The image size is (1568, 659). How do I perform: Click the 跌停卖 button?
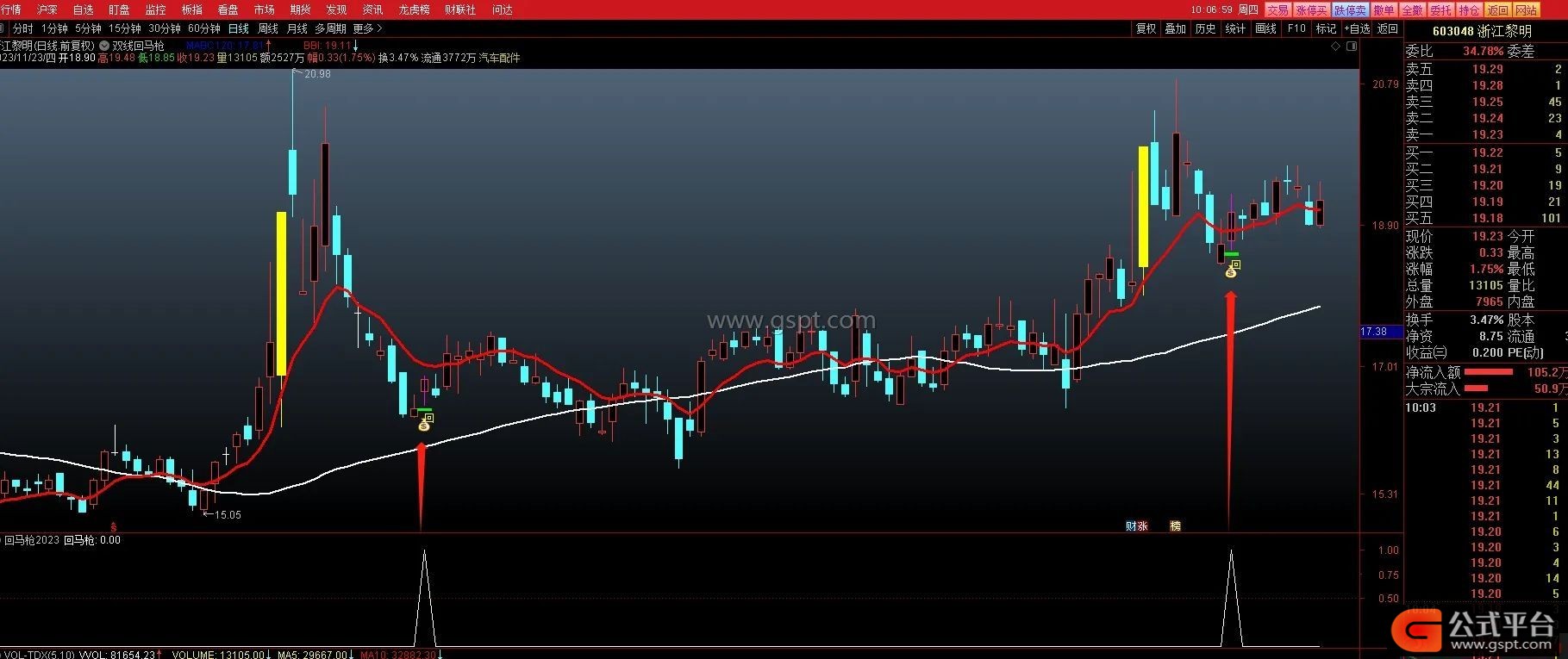(x=1351, y=10)
